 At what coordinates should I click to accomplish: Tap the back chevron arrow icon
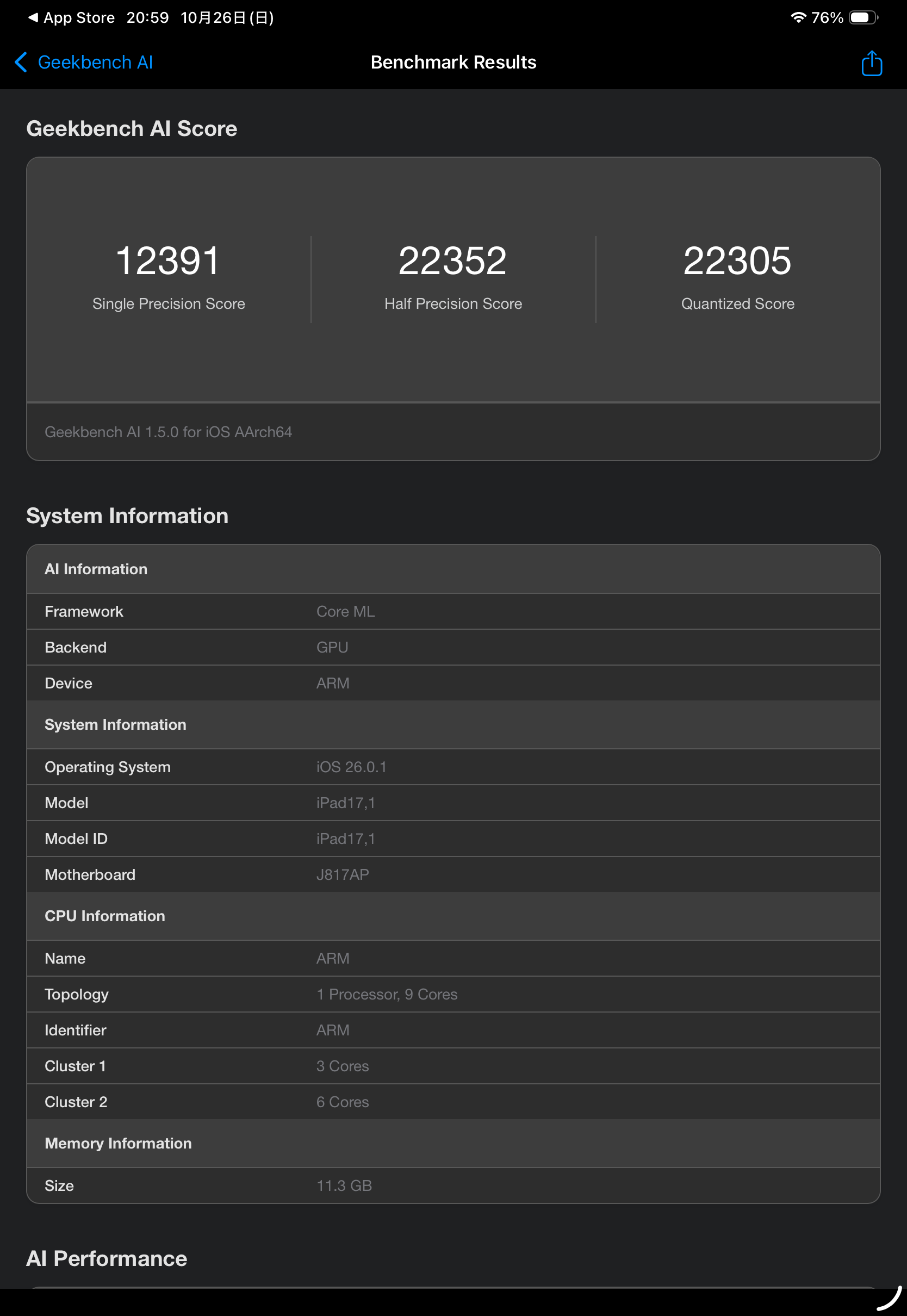(x=21, y=63)
